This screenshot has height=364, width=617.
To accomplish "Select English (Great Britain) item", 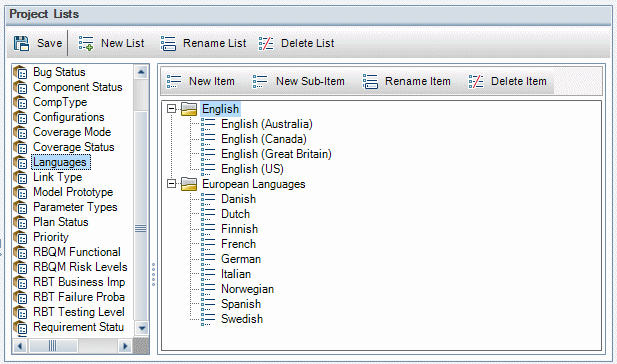I will [276, 154].
